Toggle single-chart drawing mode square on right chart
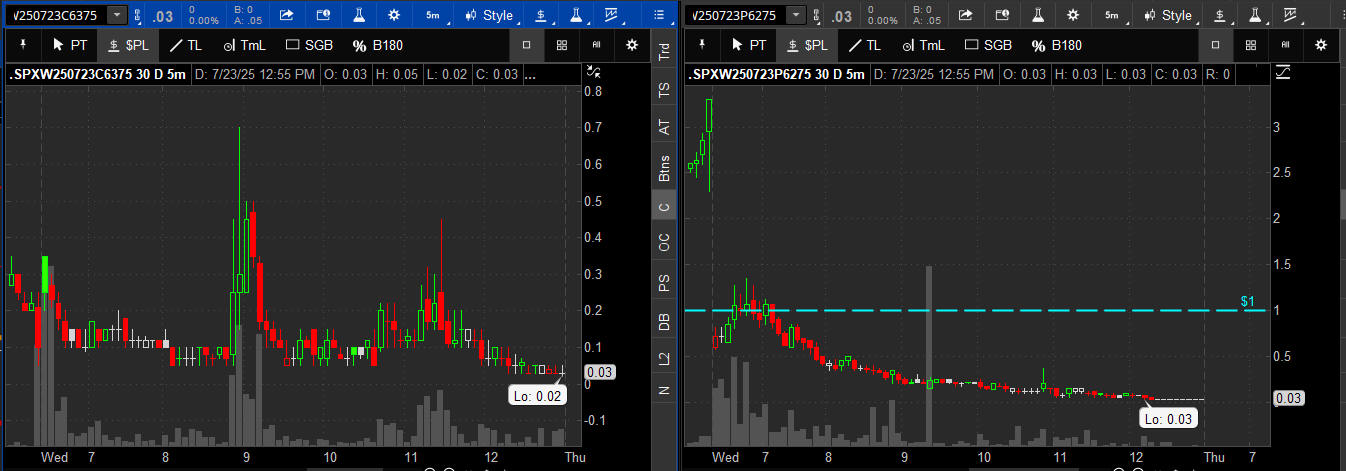1346x471 pixels. pyautogui.click(x=1214, y=45)
